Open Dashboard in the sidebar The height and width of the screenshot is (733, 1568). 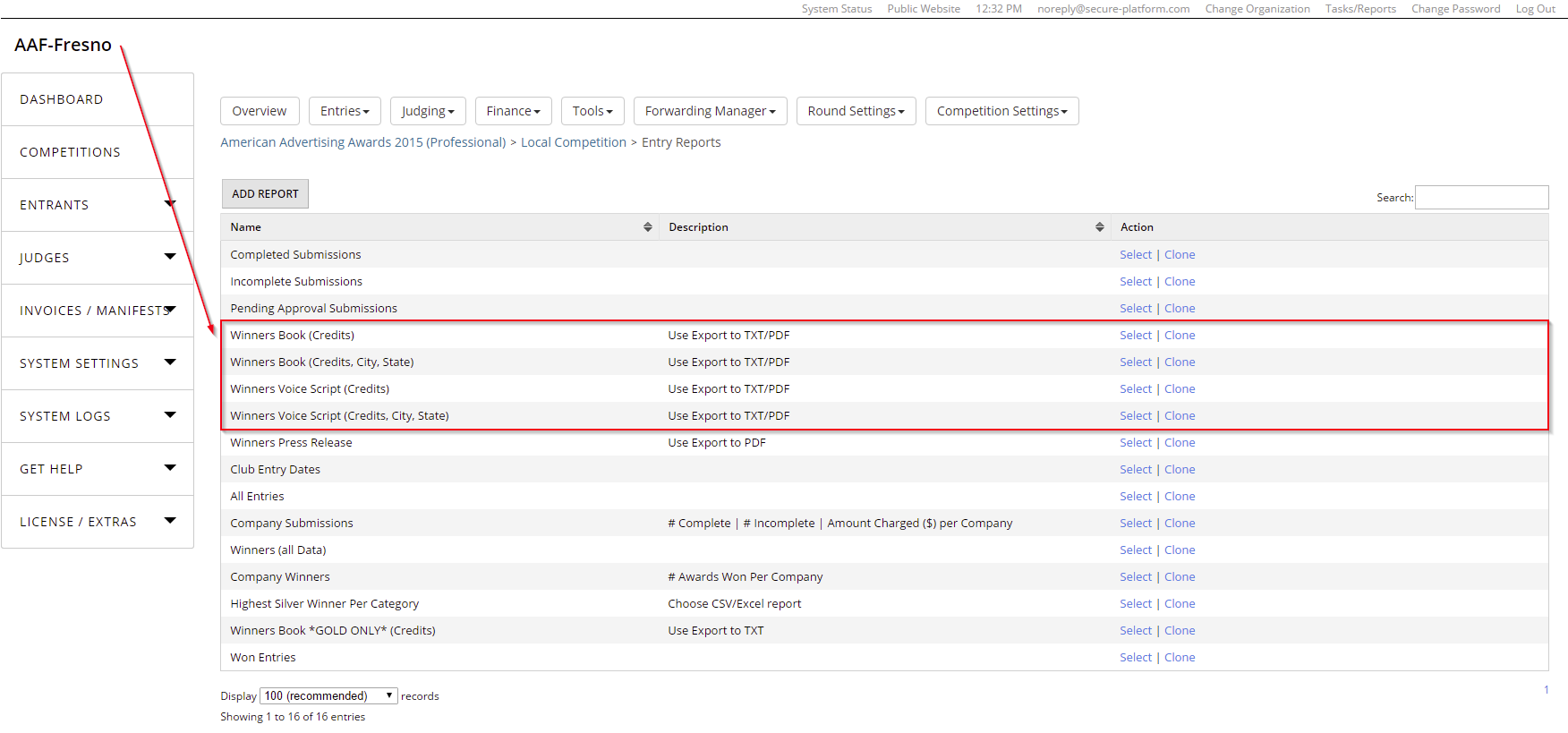tap(98, 99)
